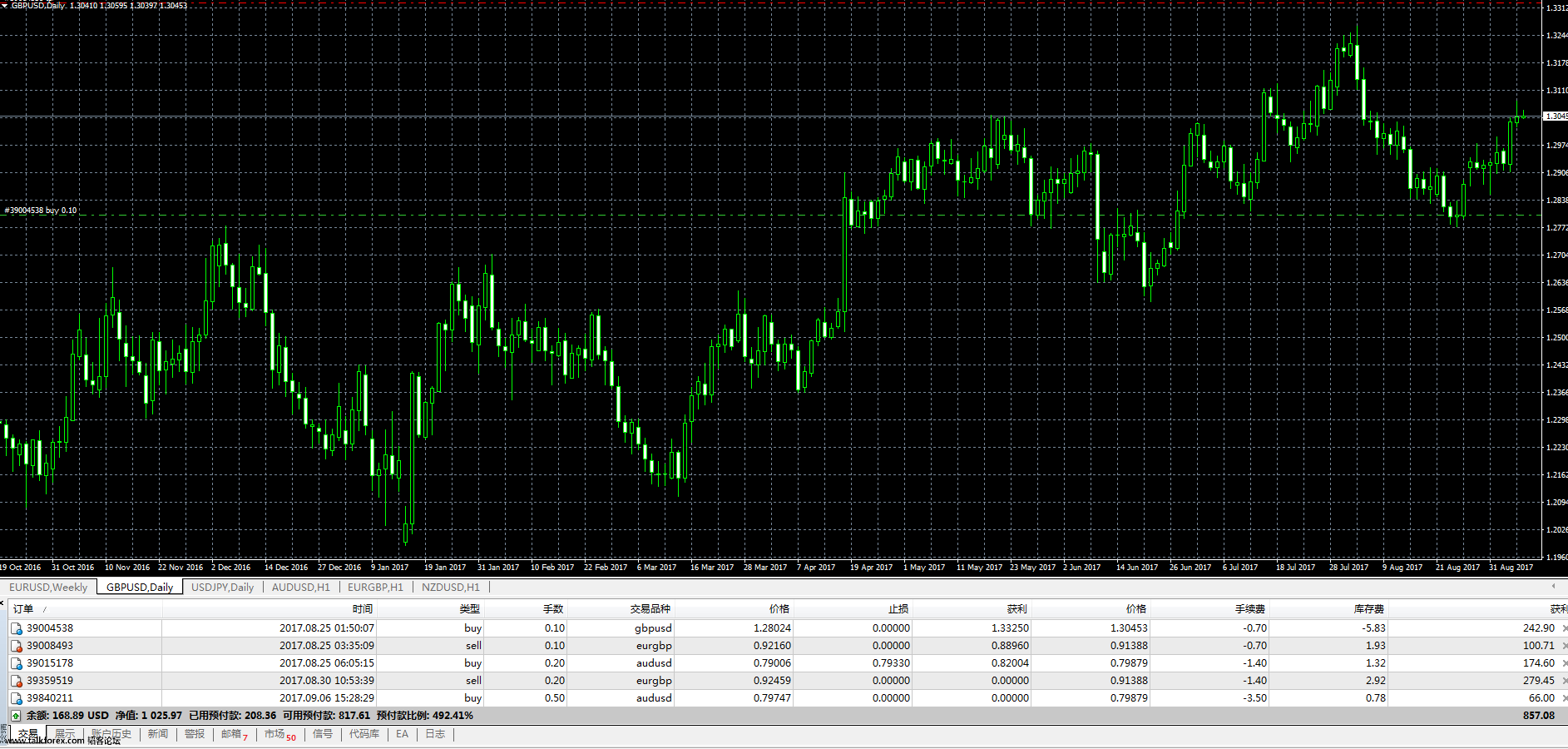The height and width of the screenshot is (749, 1568).
Task: Open the 邮箱 tab with 7 messages
Action: point(235,734)
